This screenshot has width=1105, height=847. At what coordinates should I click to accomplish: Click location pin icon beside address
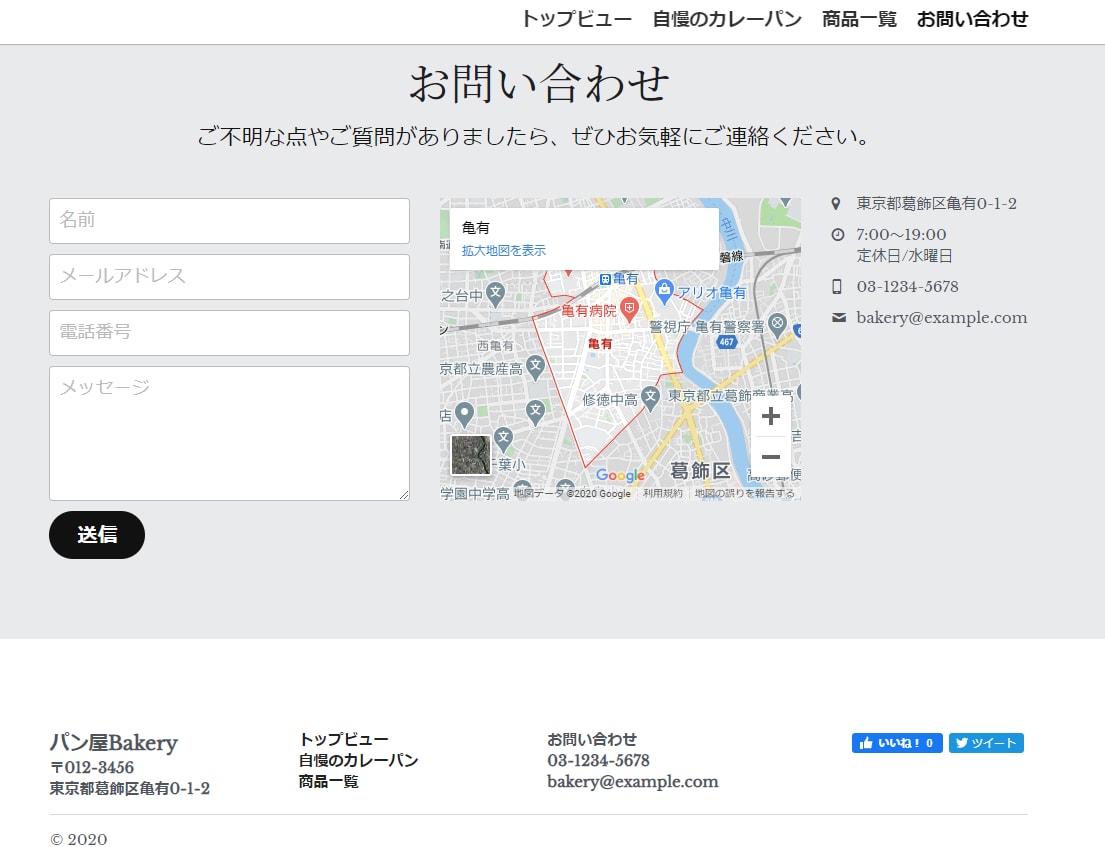coord(836,204)
